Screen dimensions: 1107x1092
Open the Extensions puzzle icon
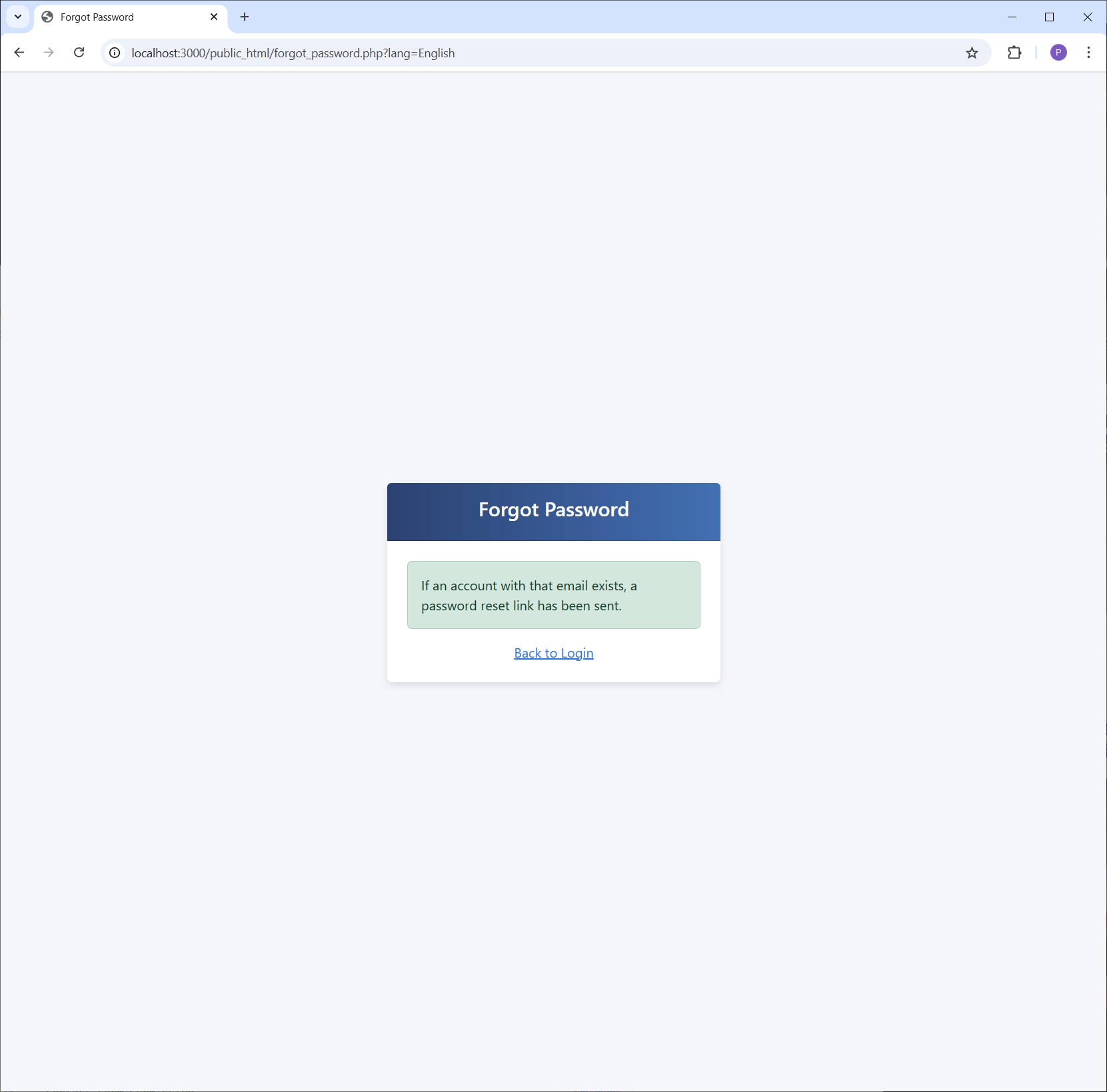tap(1014, 53)
